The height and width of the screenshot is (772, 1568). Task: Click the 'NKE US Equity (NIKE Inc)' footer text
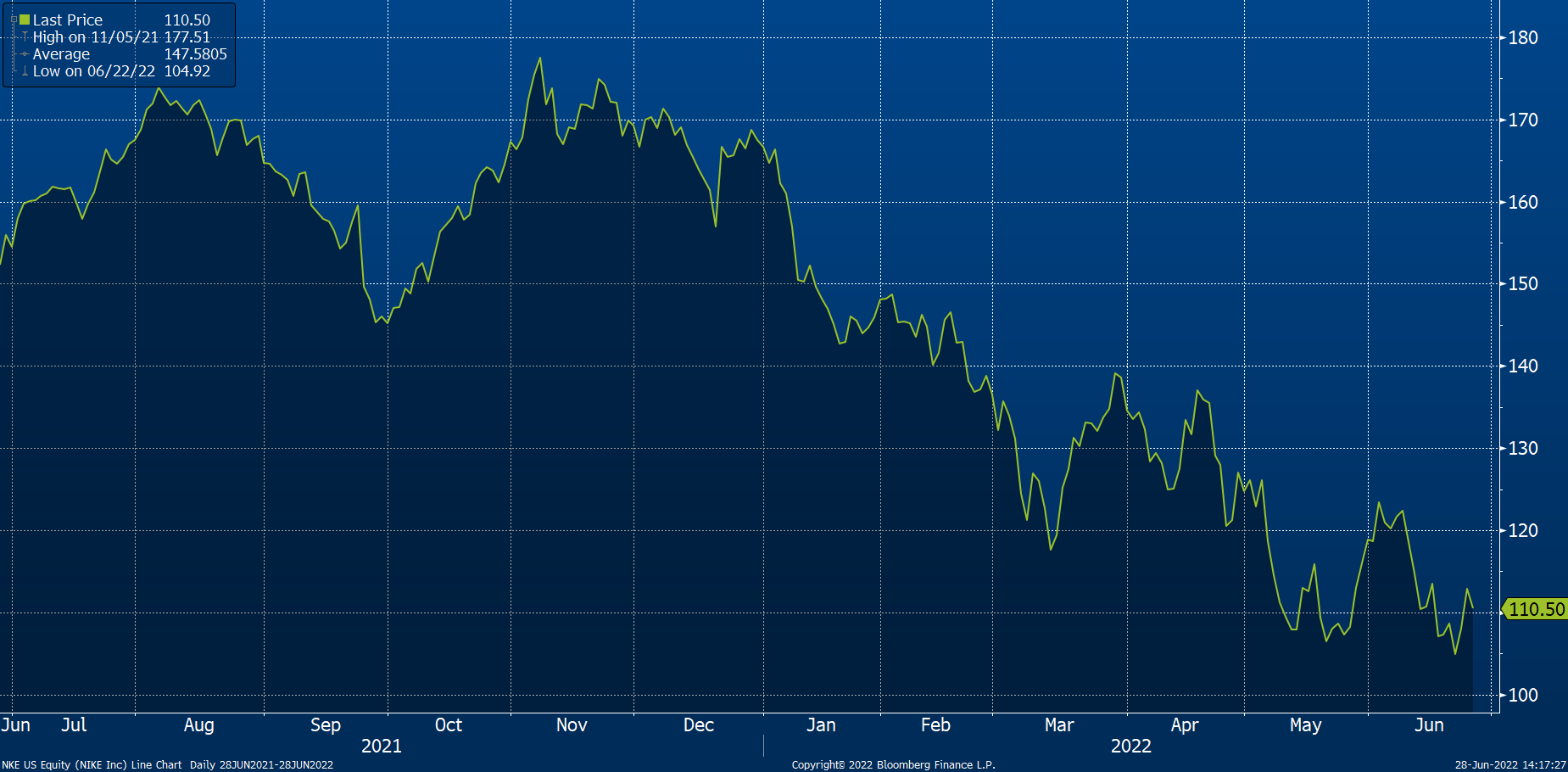[x=64, y=765]
